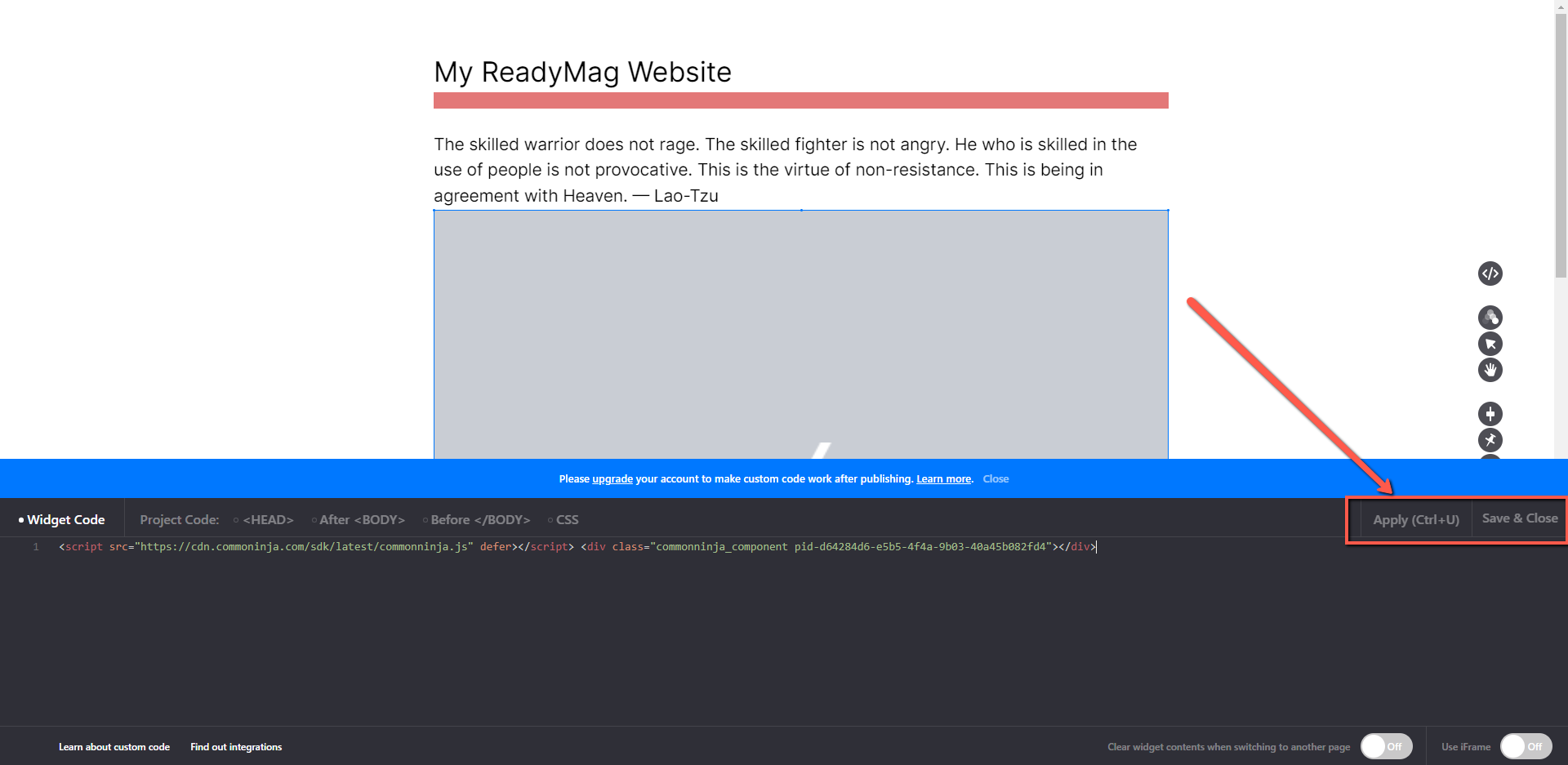This screenshot has height=765, width=1568.
Task: Select the Before </BODY> option
Action: [476, 519]
